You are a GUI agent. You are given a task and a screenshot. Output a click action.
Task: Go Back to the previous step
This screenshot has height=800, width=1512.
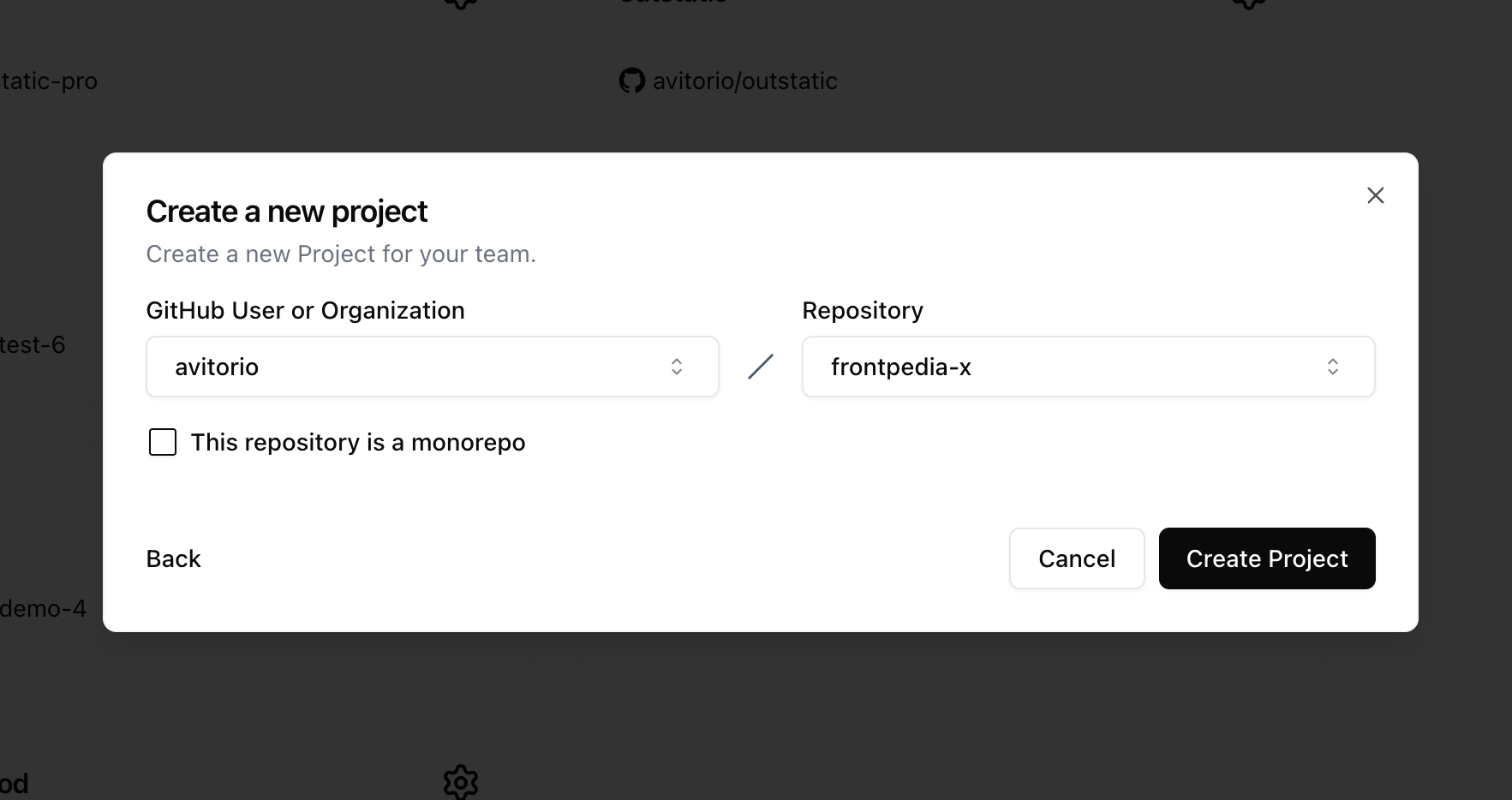(x=173, y=559)
